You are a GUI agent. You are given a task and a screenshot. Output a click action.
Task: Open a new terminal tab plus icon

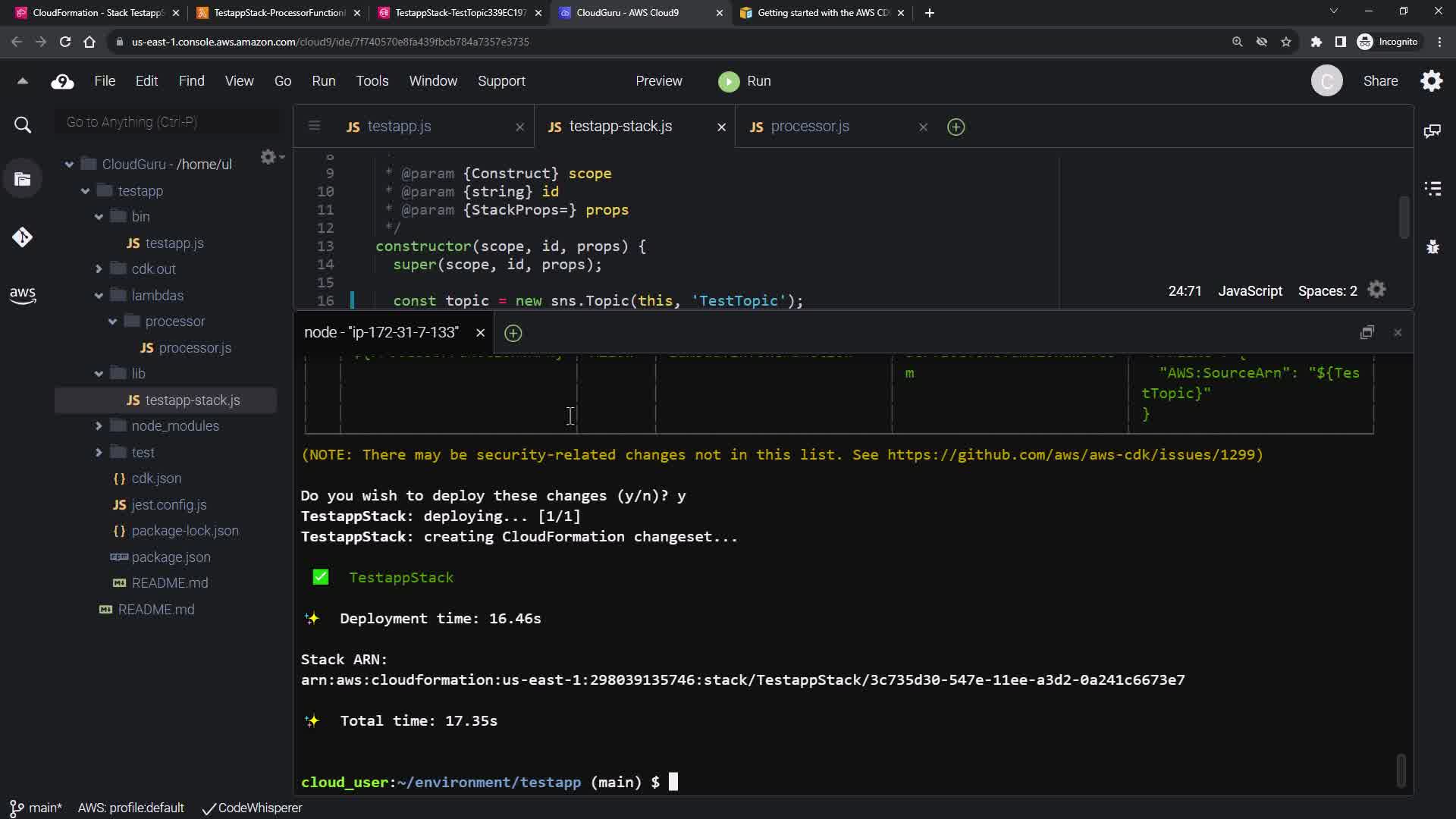[x=513, y=333]
